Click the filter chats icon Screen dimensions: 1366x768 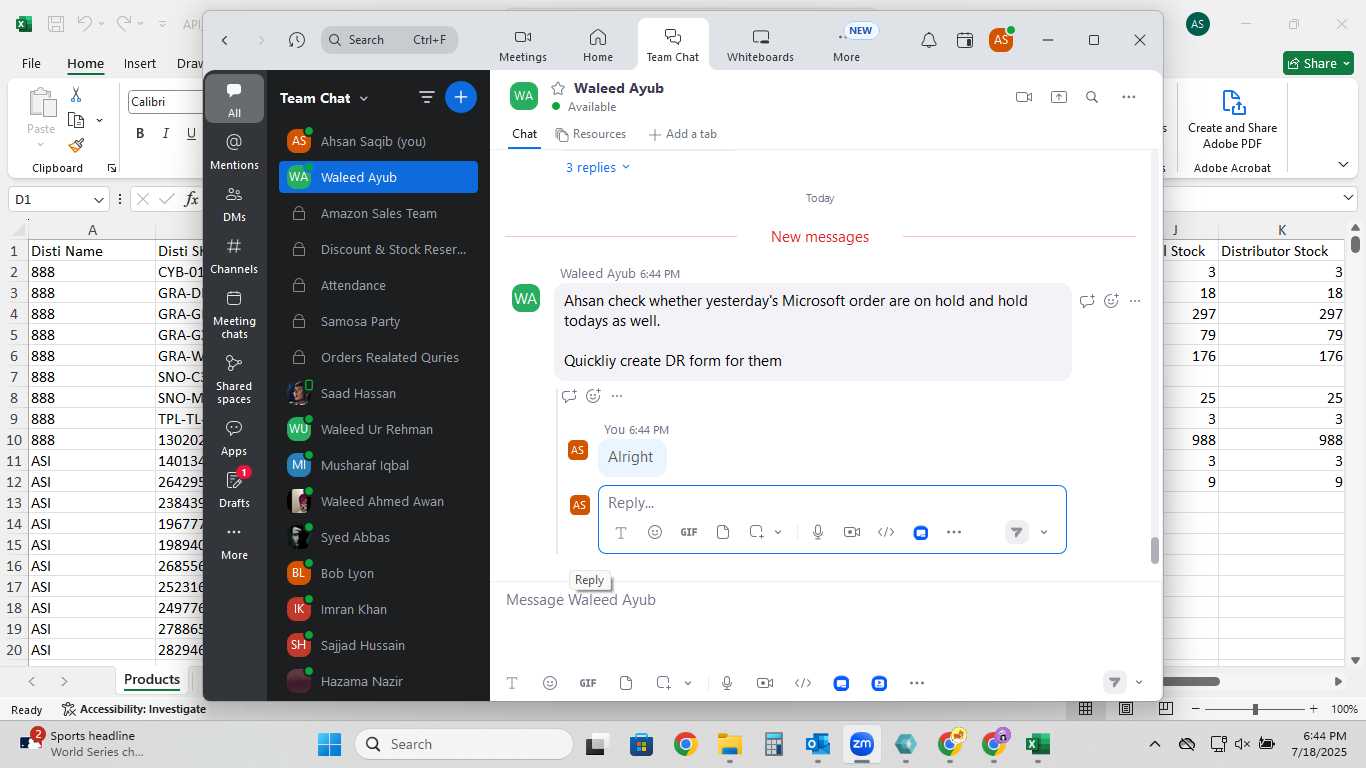pos(427,97)
